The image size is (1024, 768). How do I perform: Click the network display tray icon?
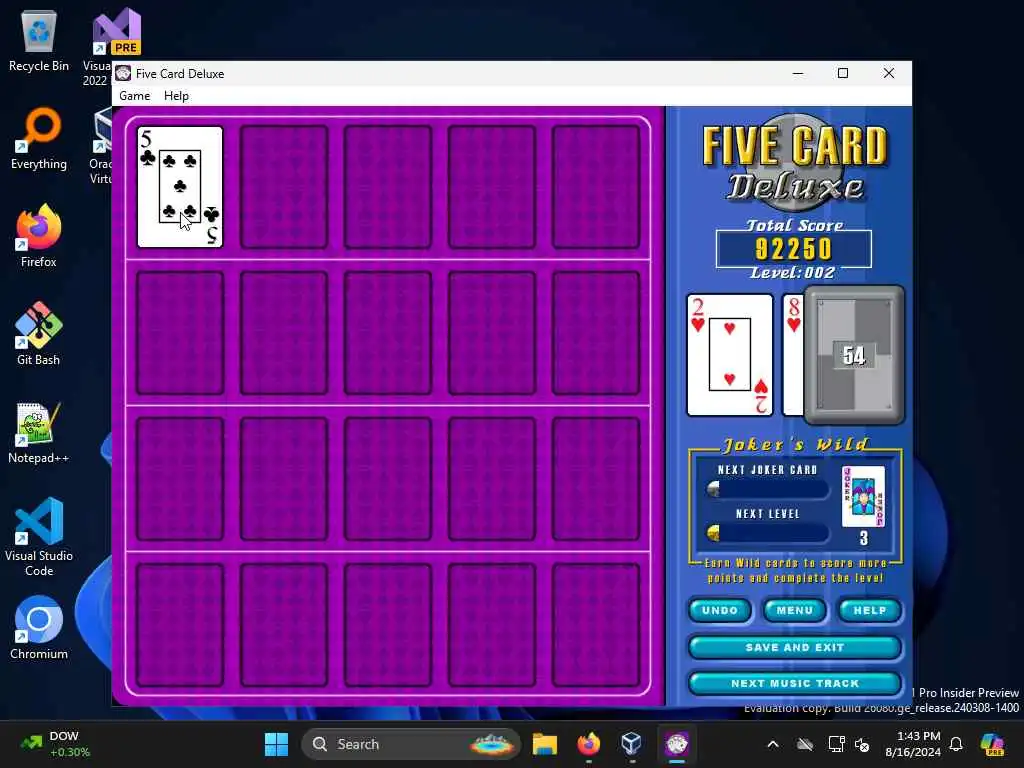coord(836,744)
